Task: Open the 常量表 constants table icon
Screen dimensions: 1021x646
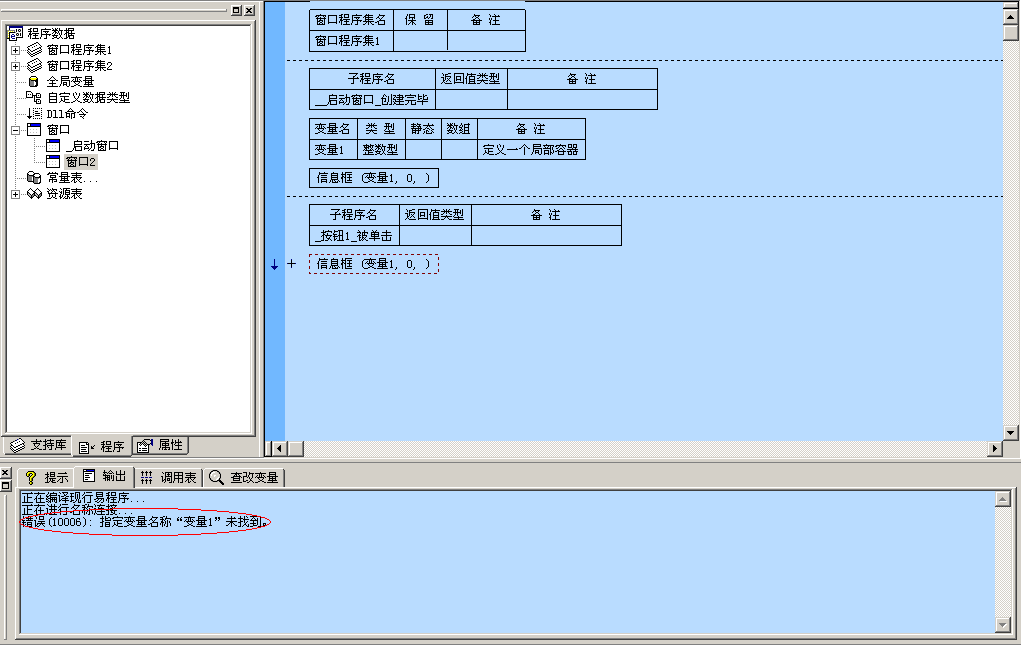Action: click(34, 178)
